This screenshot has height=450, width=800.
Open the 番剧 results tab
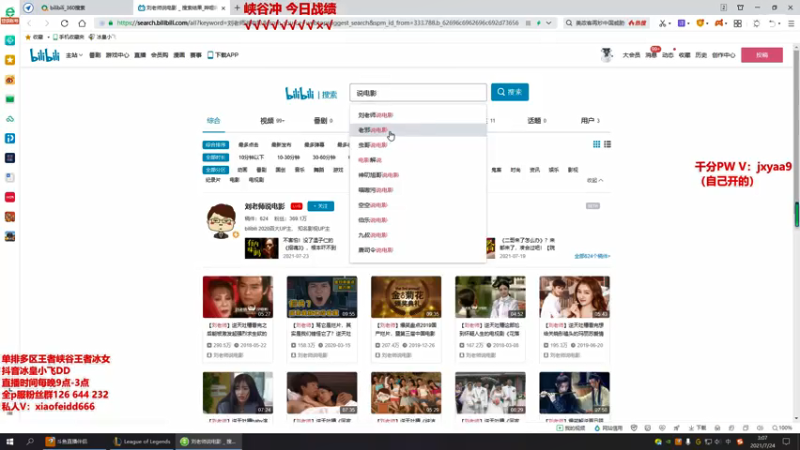coord(323,121)
